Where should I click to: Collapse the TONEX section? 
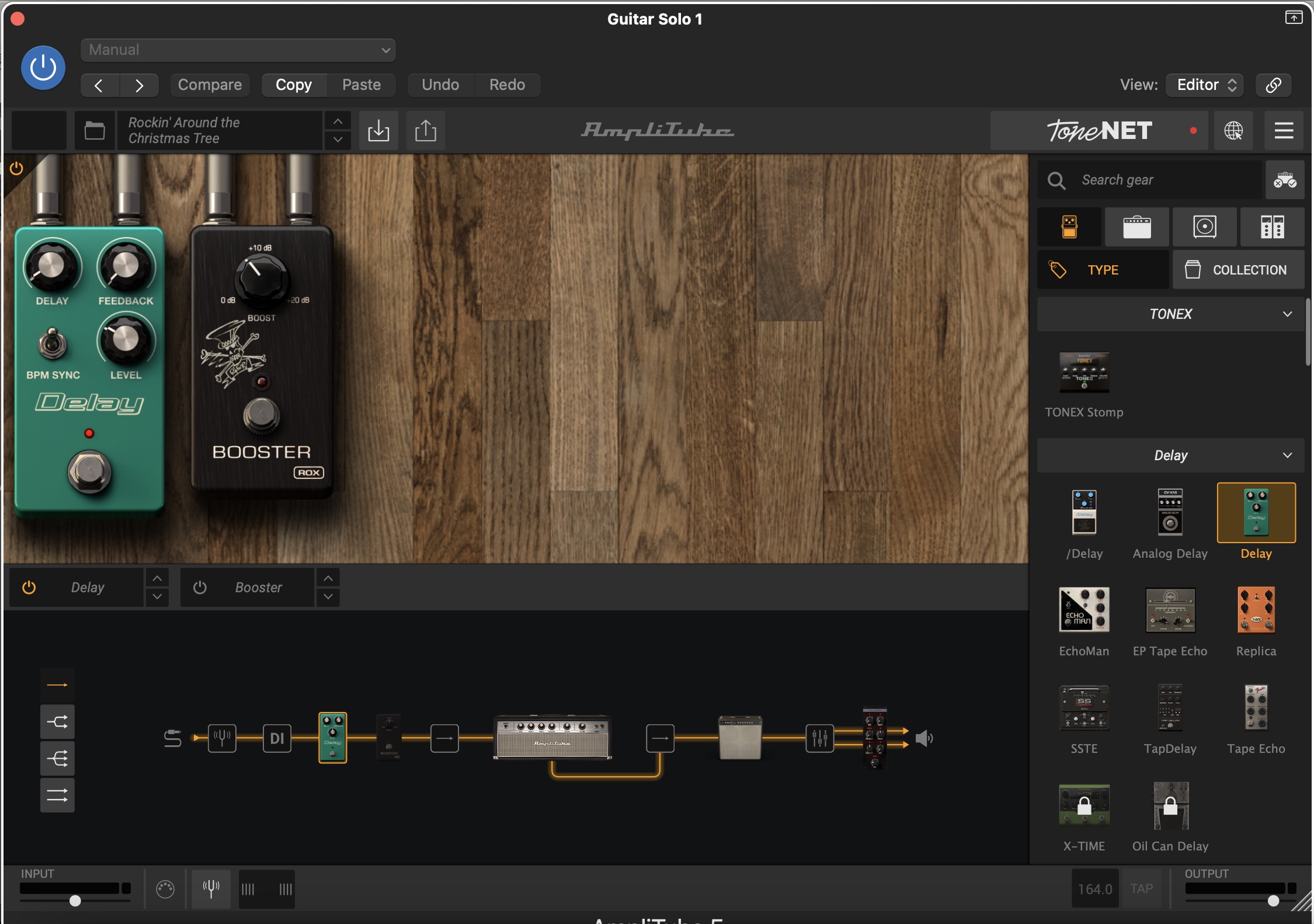coord(1171,314)
